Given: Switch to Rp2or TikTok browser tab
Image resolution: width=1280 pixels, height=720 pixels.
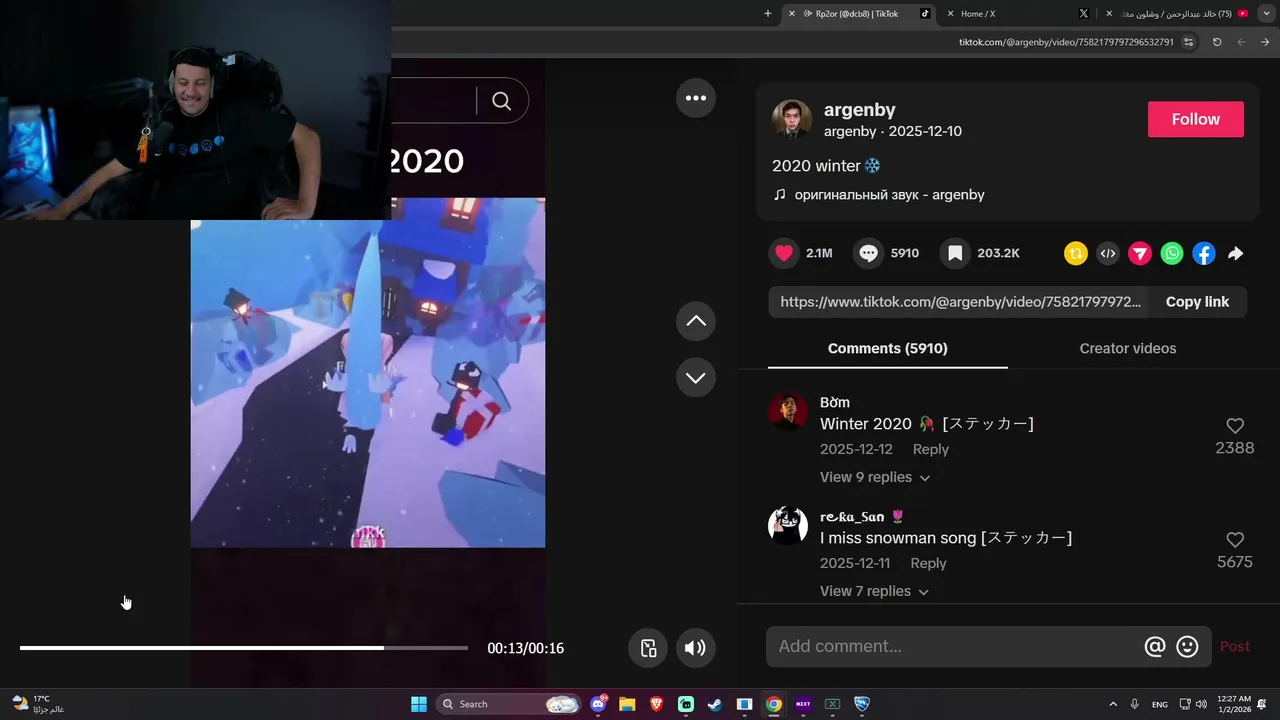Looking at the screenshot, I should [857, 14].
